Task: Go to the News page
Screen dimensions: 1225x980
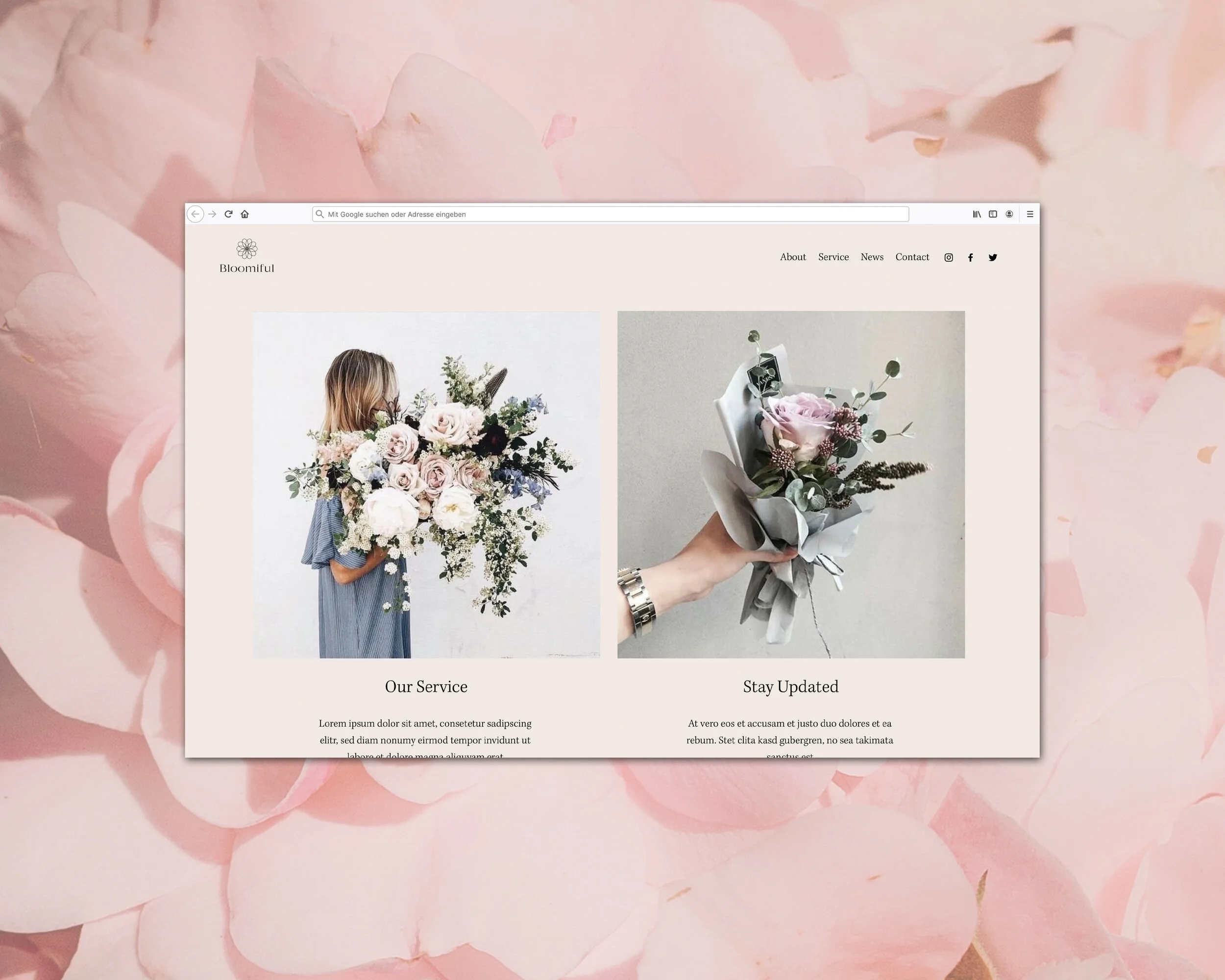Action: point(872,257)
